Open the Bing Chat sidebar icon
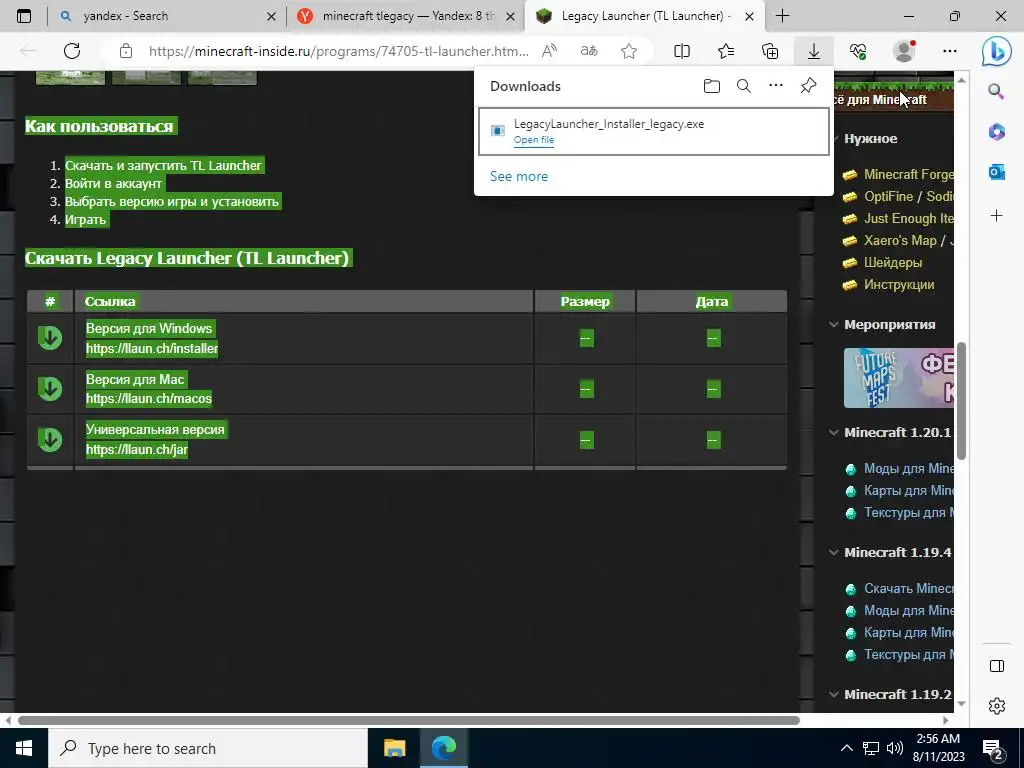 997,51
